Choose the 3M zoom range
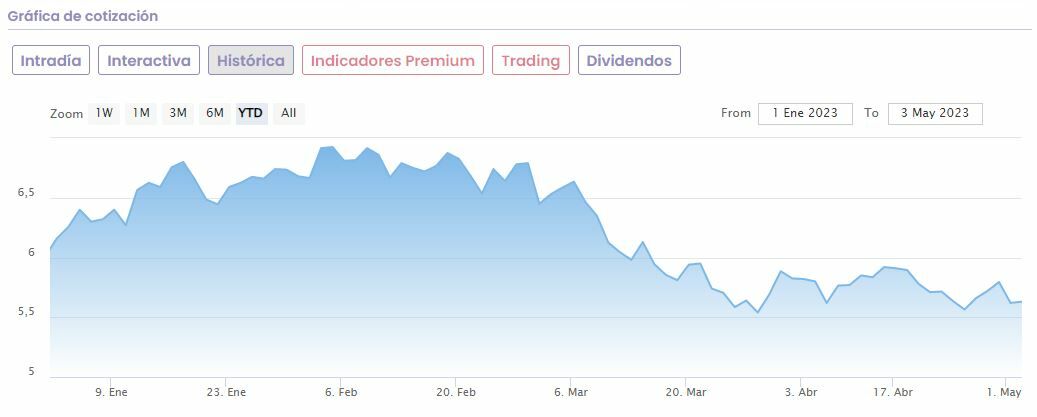This screenshot has height=417, width=1037. tap(178, 113)
